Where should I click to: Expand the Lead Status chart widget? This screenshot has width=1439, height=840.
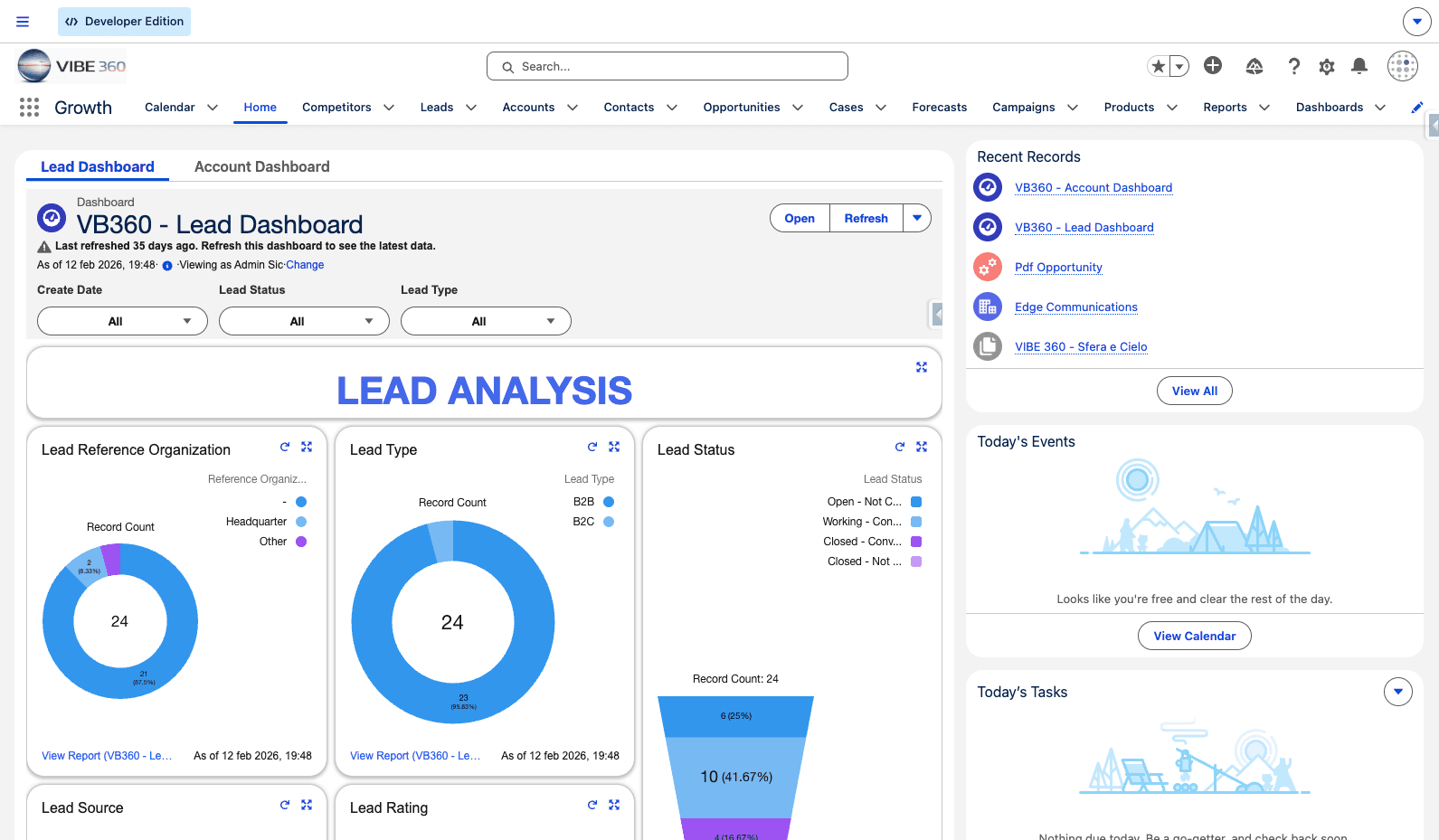pos(922,448)
